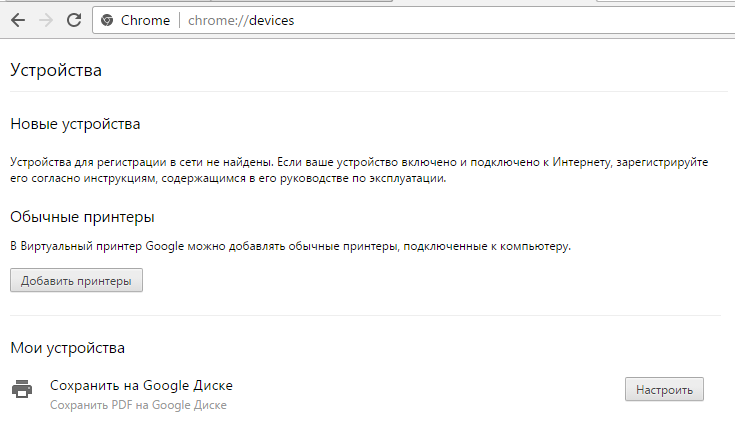Go back with the browser back arrow
This screenshot has width=735, height=430.
(18, 20)
